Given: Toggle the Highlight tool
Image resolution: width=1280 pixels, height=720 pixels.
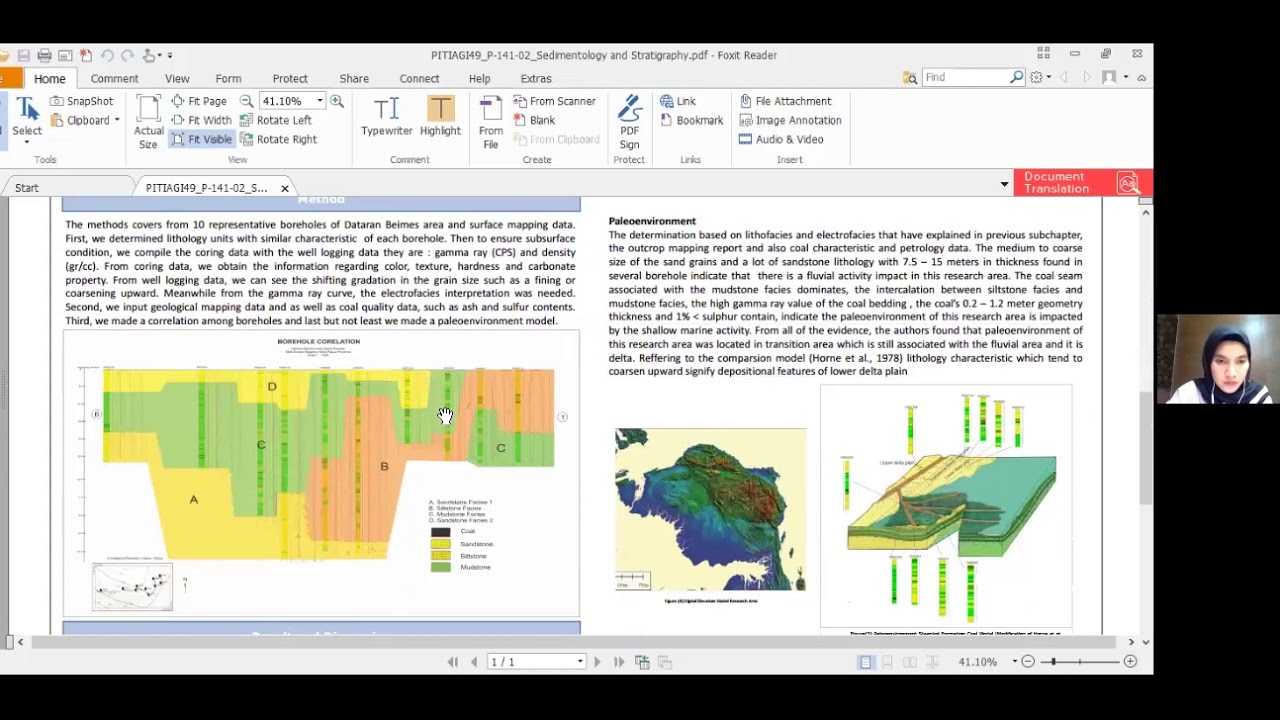Looking at the screenshot, I should pyautogui.click(x=440, y=117).
